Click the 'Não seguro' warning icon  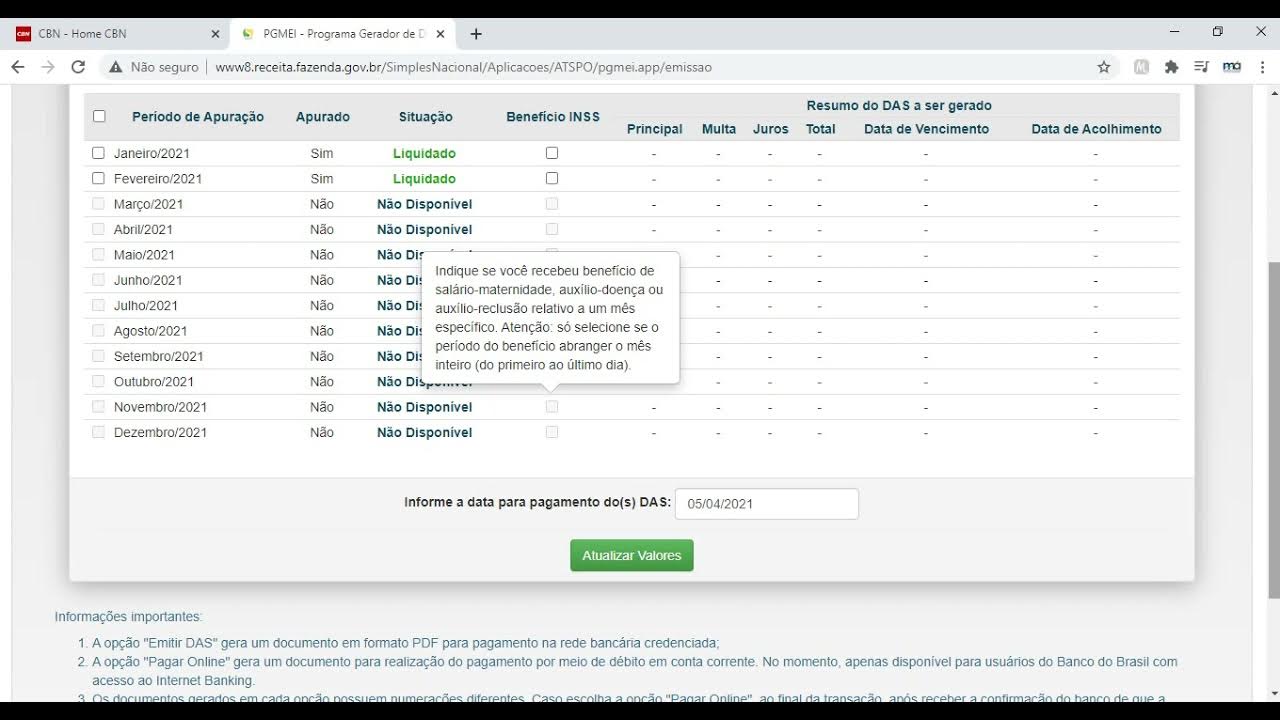click(116, 67)
